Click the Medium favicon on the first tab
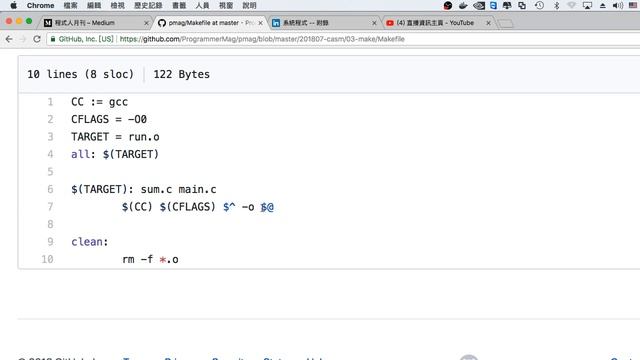 point(48,23)
